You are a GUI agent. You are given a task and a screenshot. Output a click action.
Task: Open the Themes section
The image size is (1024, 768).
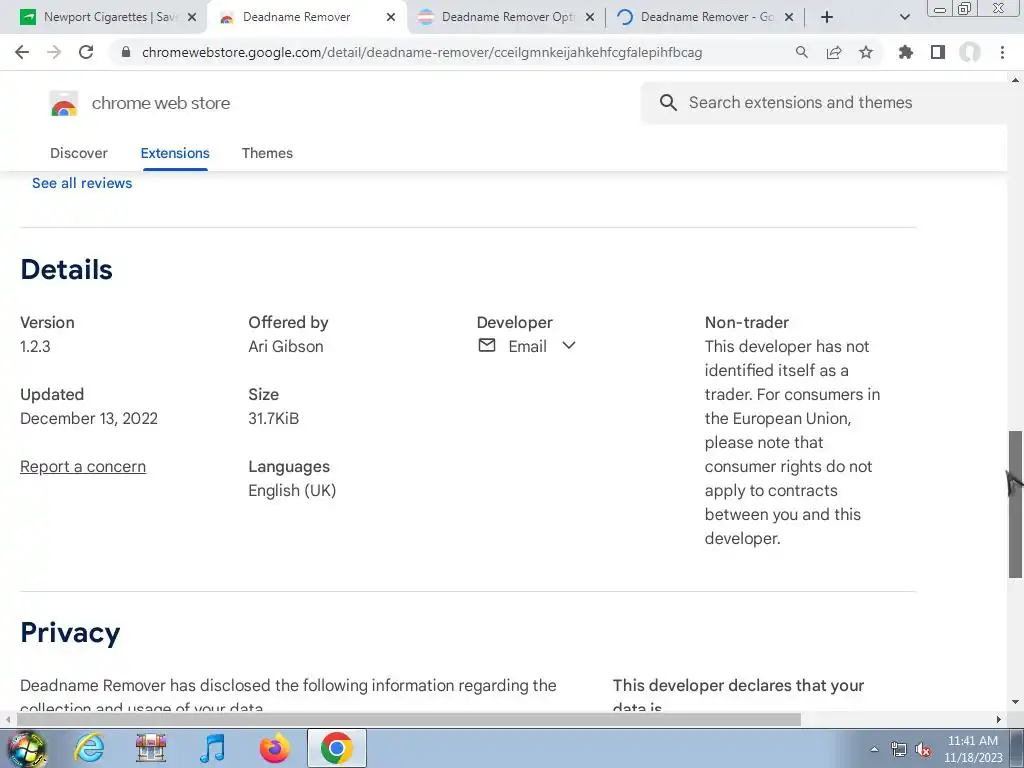[267, 153]
